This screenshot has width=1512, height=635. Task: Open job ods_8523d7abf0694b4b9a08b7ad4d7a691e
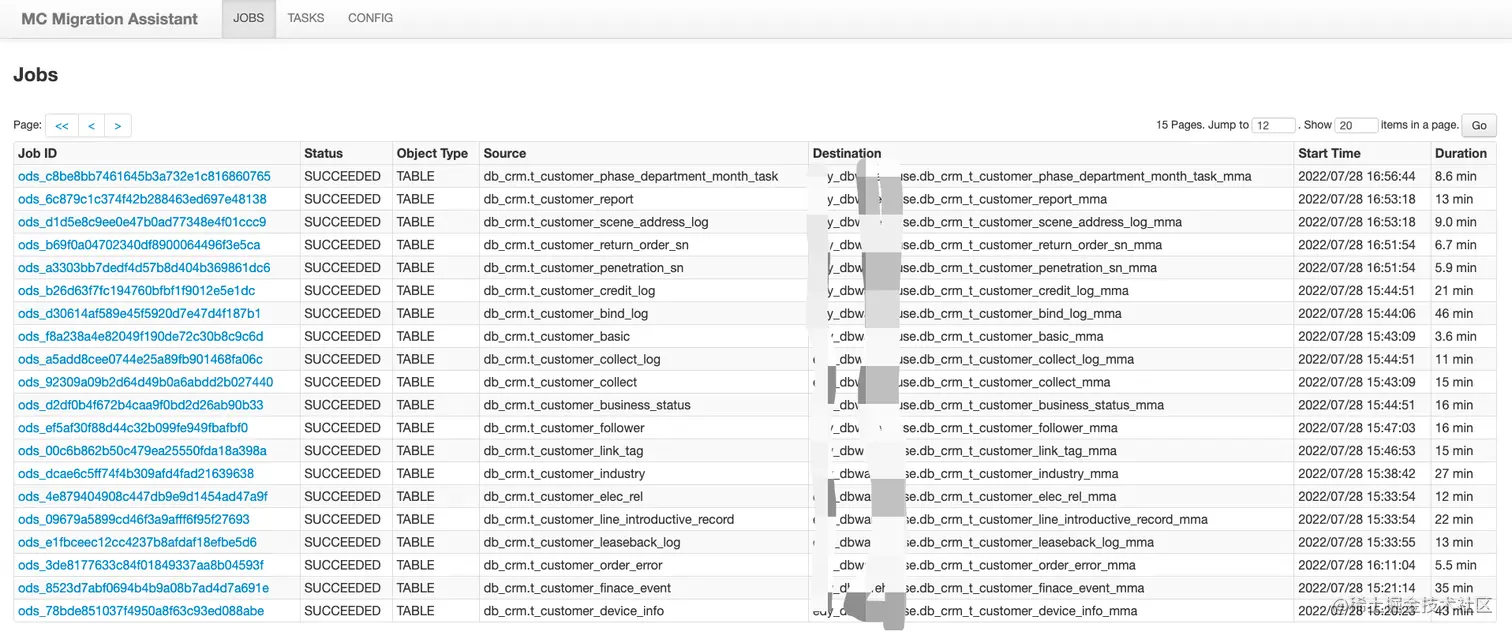pos(143,590)
